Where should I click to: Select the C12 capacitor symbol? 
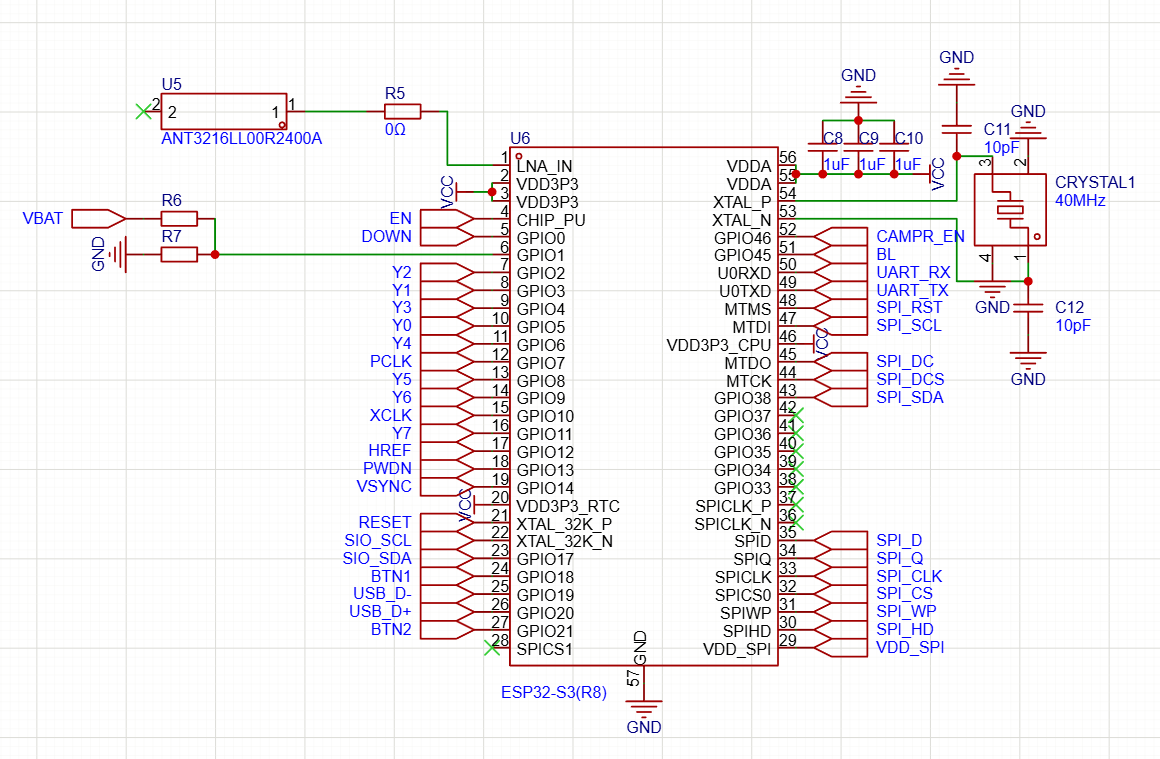coord(1028,311)
